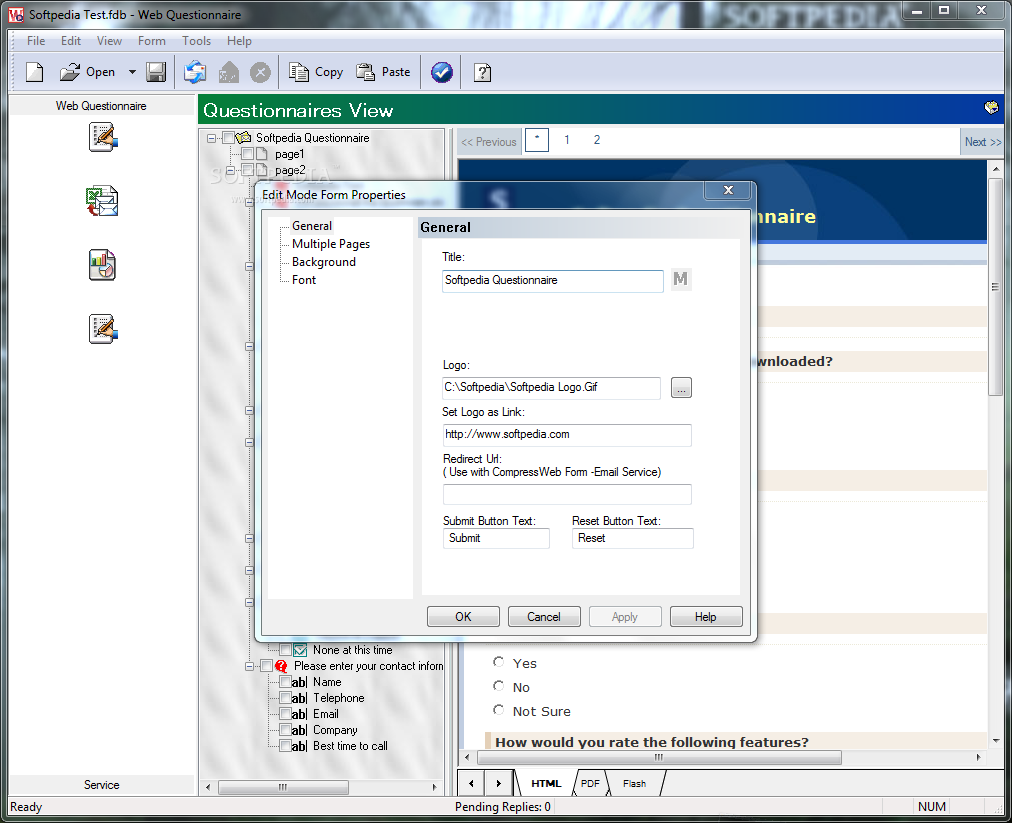Viewport: 1012px width, 823px height.
Task: Click the preview pane's vertical scrollbar thumb
Action: 995,287
